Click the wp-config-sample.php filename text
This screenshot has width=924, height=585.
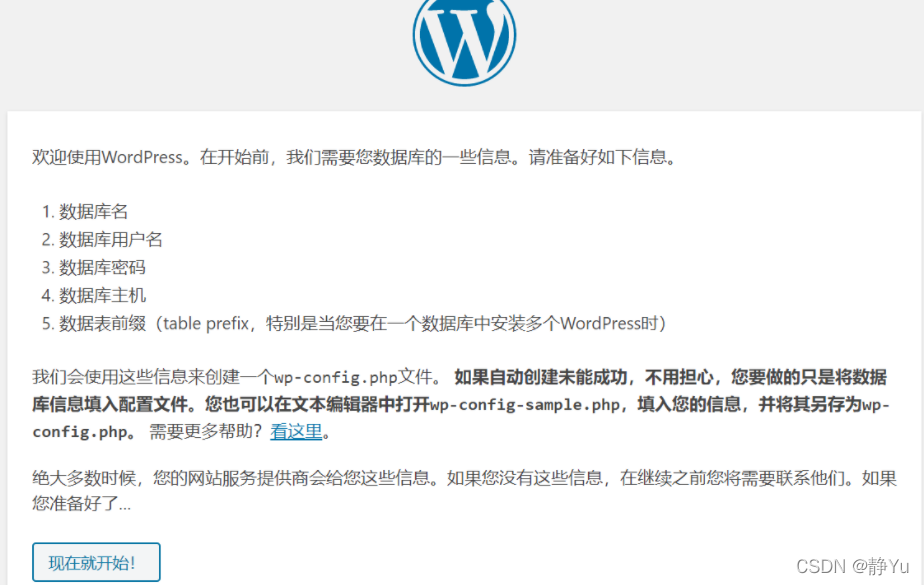(x=525, y=405)
